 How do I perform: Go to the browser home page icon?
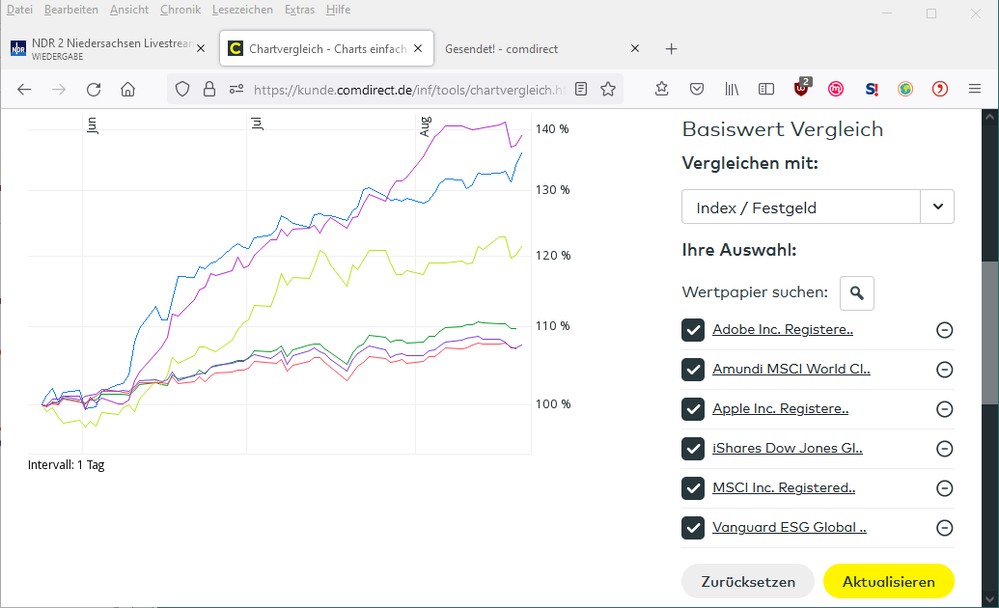127,89
